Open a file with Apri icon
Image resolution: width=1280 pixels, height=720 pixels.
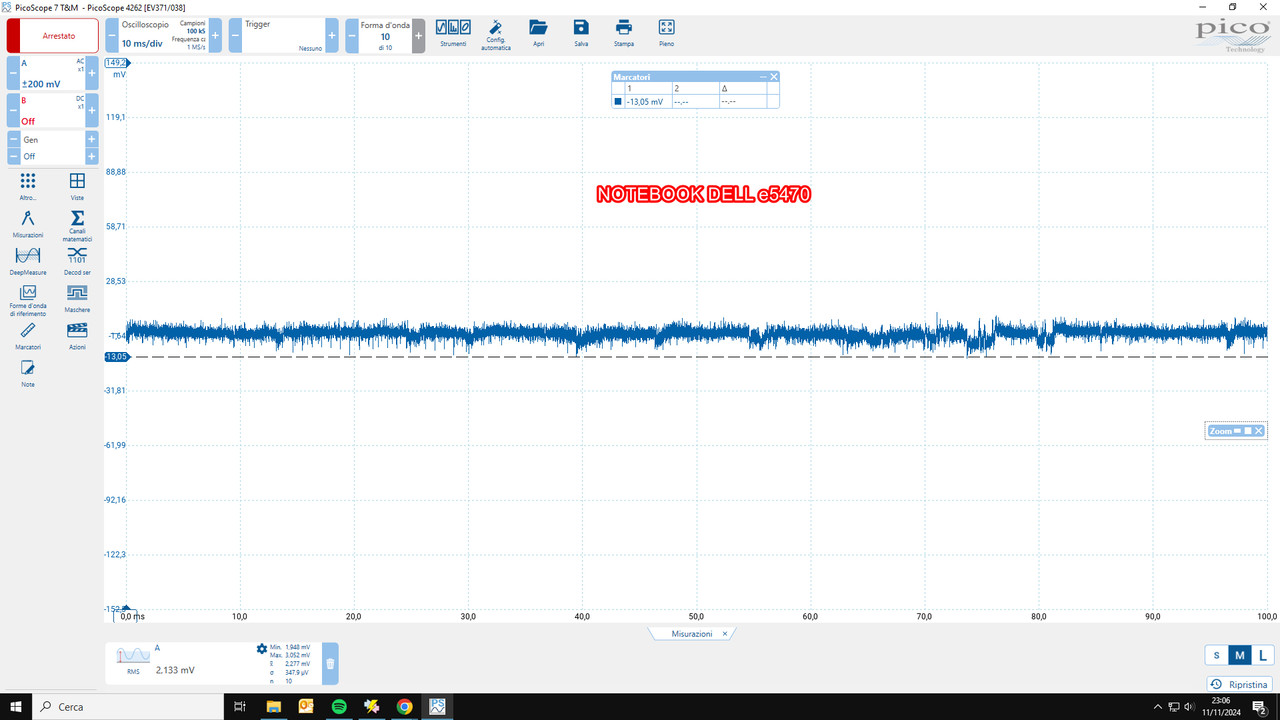pos(539,33)
